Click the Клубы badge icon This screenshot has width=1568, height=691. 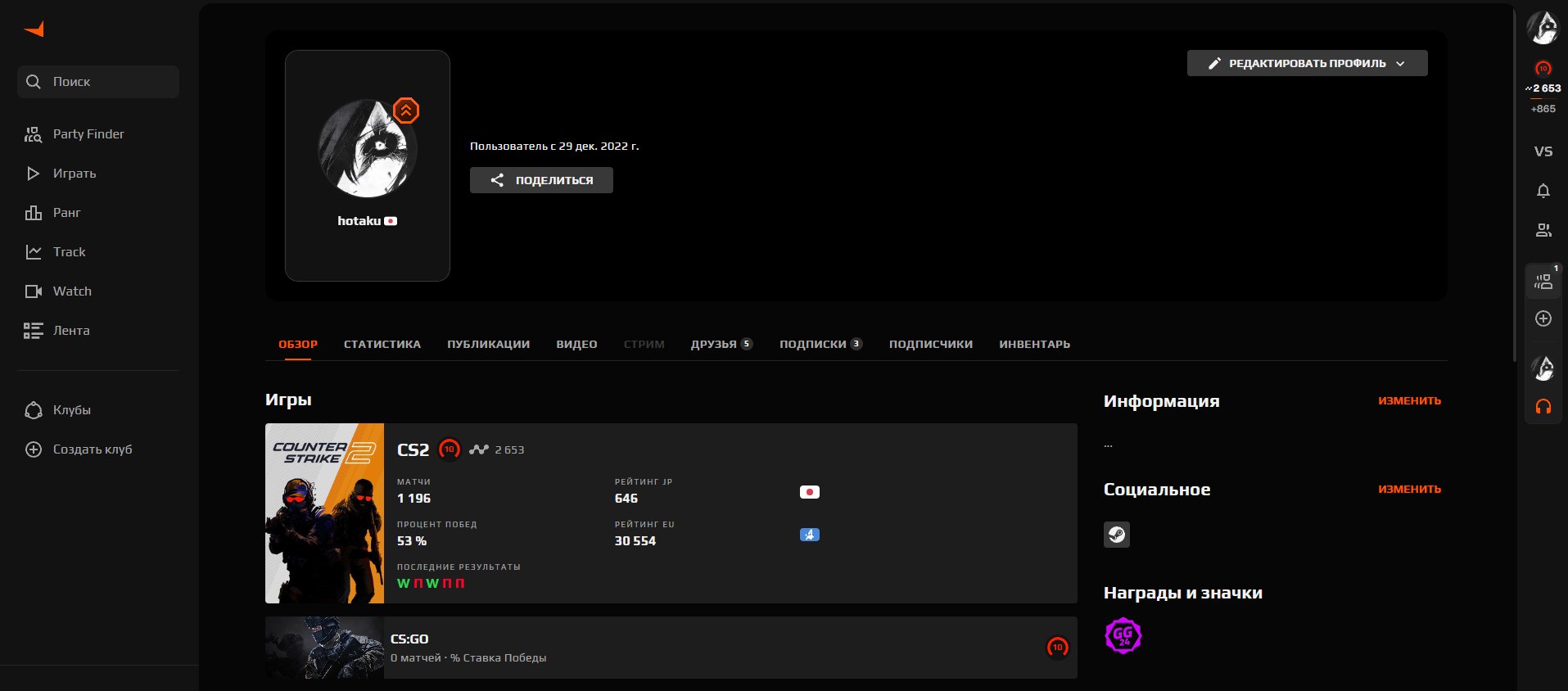click(34, 410)
